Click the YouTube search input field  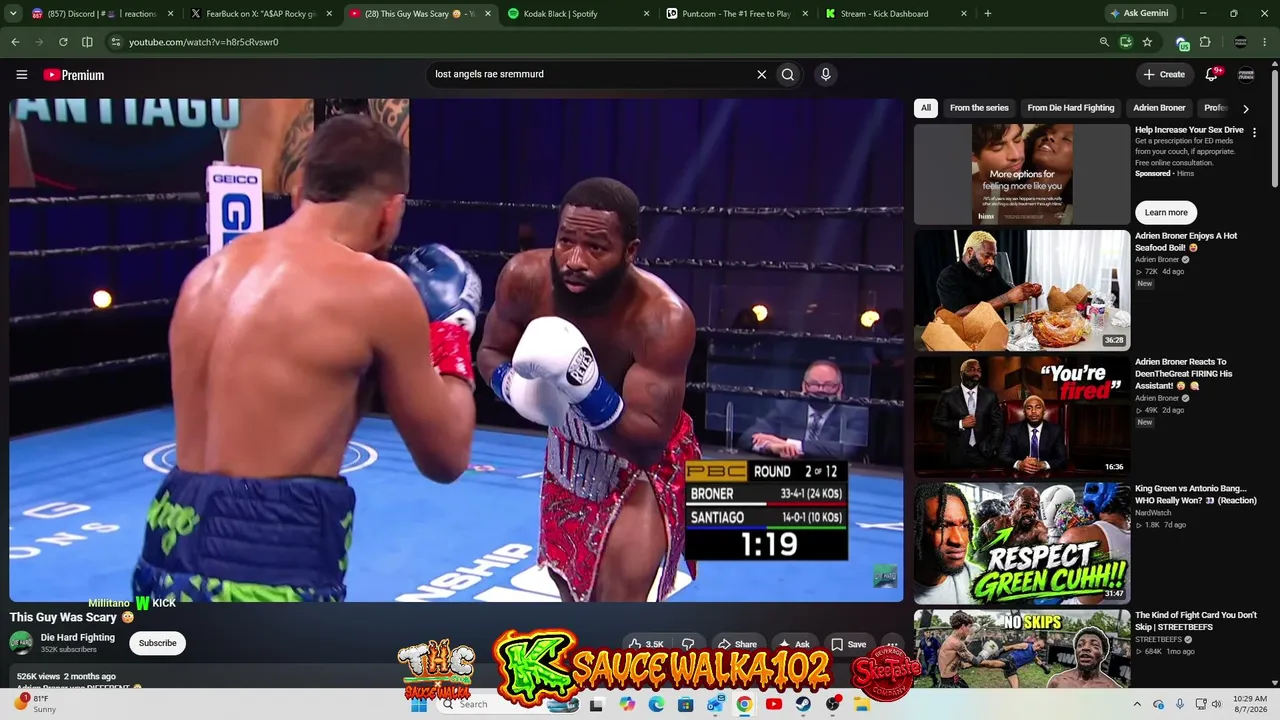[590, 74]
